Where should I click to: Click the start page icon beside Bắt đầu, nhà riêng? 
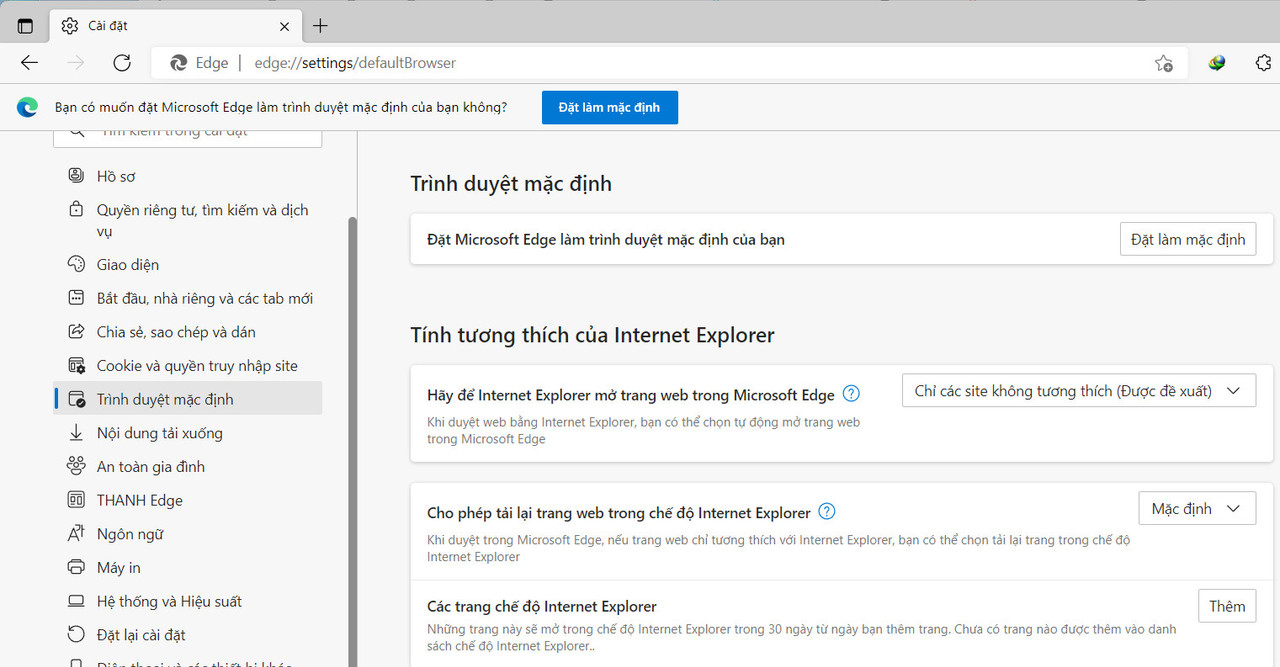[x=76, y=298]
